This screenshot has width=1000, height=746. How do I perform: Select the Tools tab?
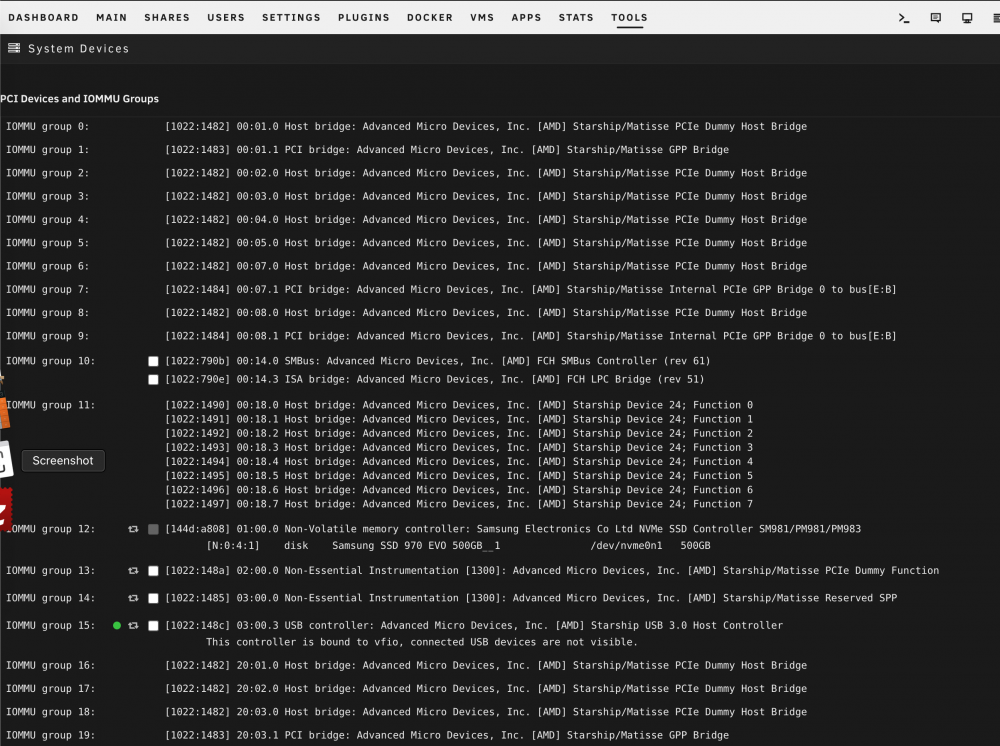pyautogui.click(x=629, y=18)
